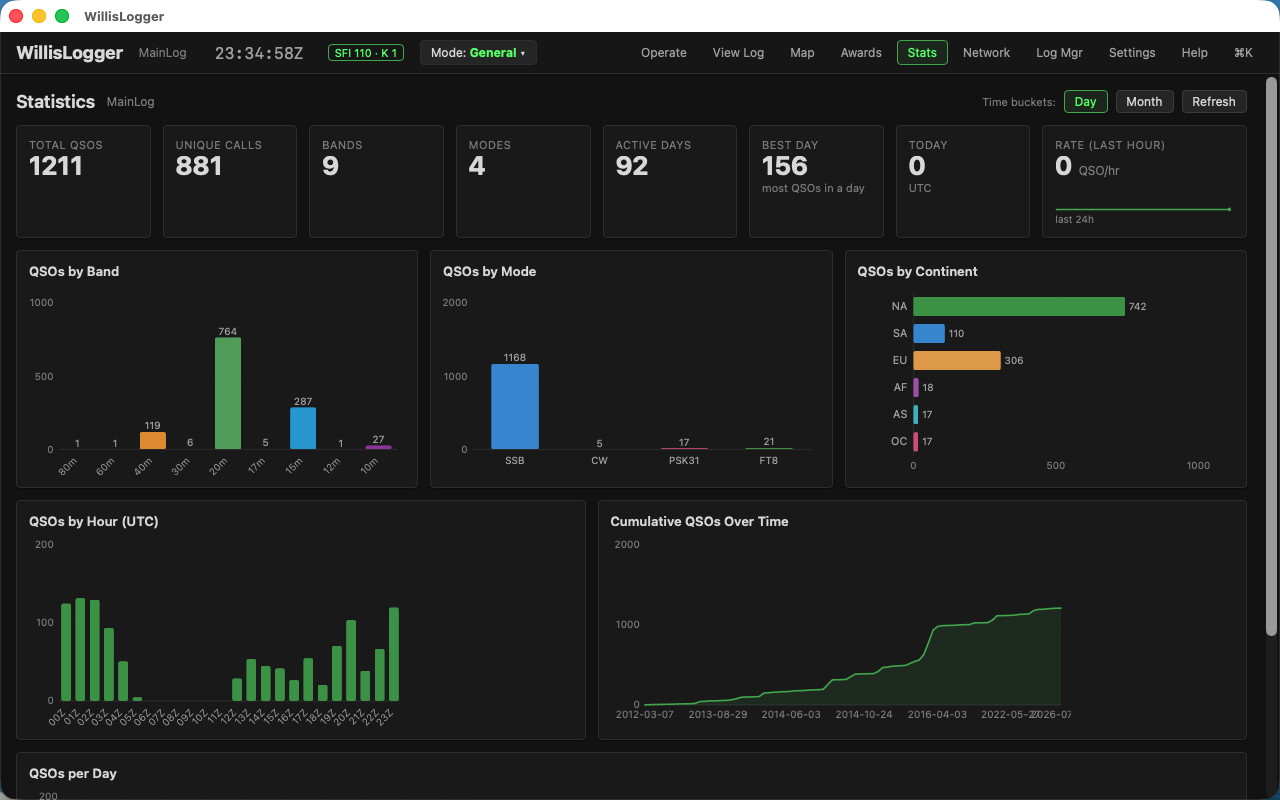Click the 15m band bar
The image size is (1280, 800).
coord(303,428)
